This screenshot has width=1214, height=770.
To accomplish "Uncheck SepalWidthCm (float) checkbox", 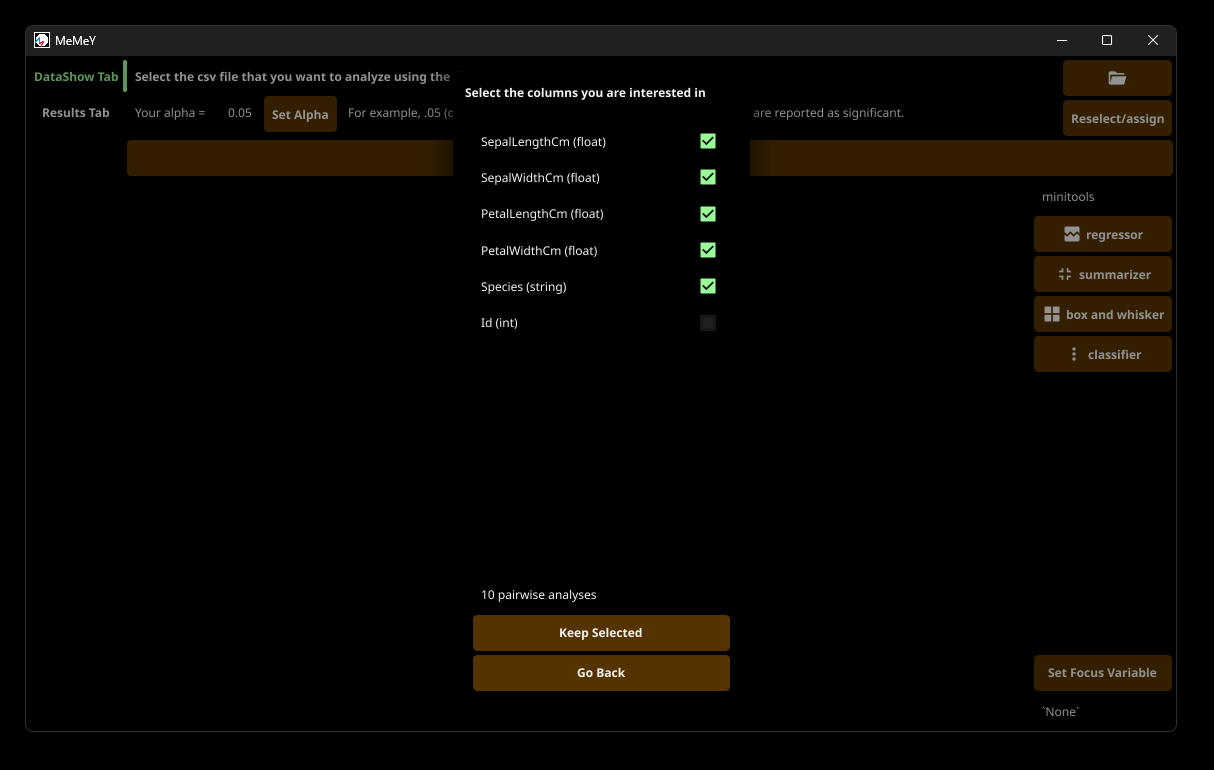I will [708, 177].
